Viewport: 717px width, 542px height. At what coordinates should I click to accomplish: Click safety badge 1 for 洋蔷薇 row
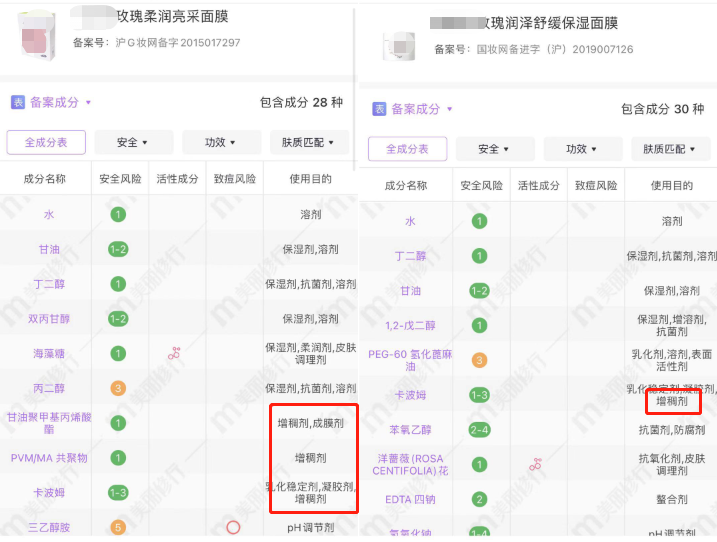479,465
